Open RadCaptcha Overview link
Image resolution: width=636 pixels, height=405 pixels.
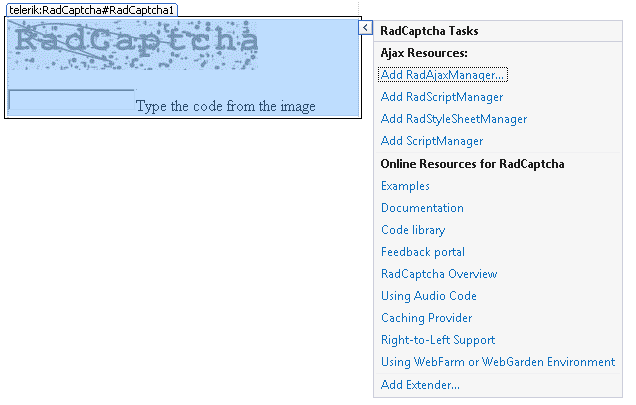pos(439,274)
